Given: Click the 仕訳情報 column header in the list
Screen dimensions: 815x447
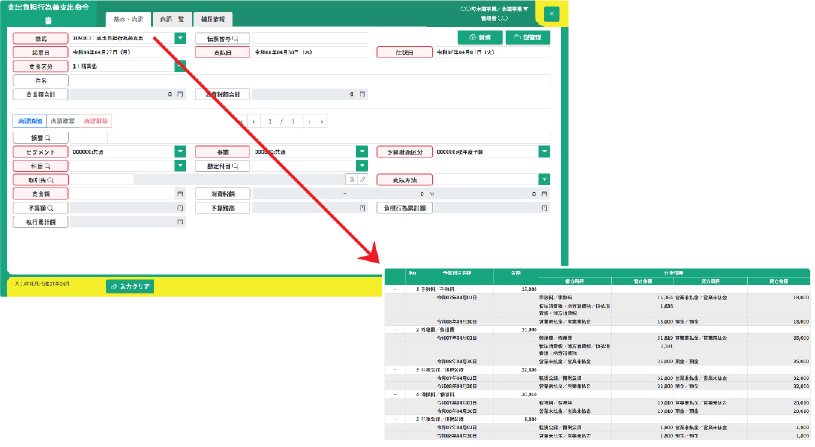Looking at the screenshot, I should [x=674, y=273].
